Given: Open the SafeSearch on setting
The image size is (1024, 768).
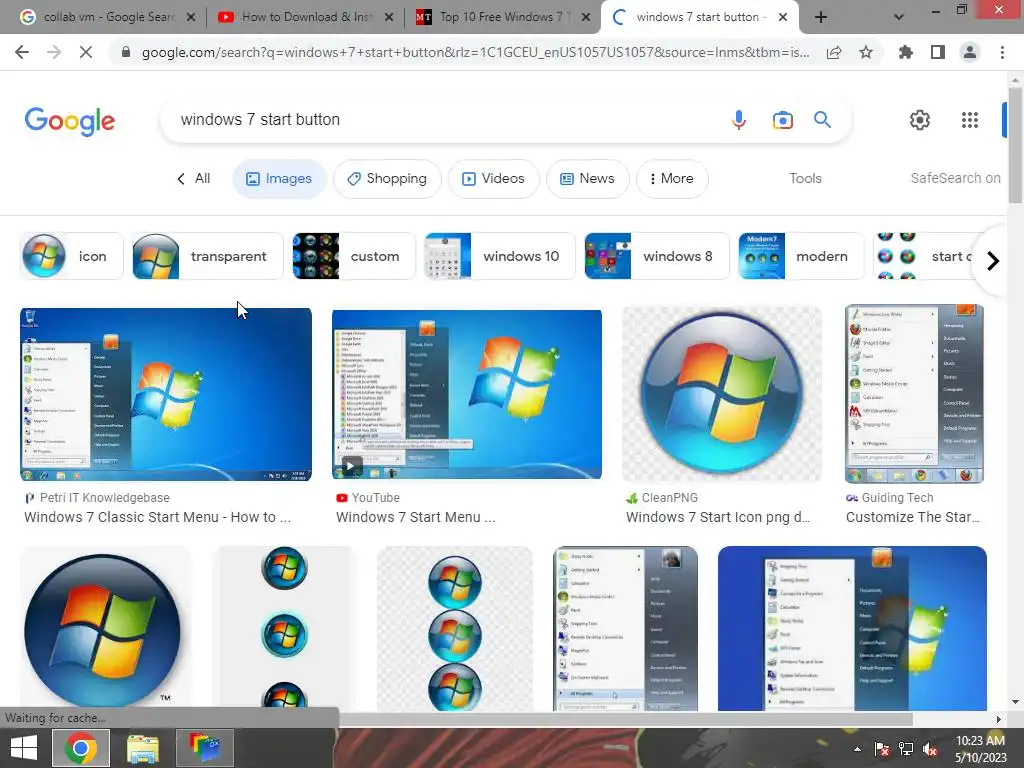Looking at the screenshot, I should click(x=955, y=178).
